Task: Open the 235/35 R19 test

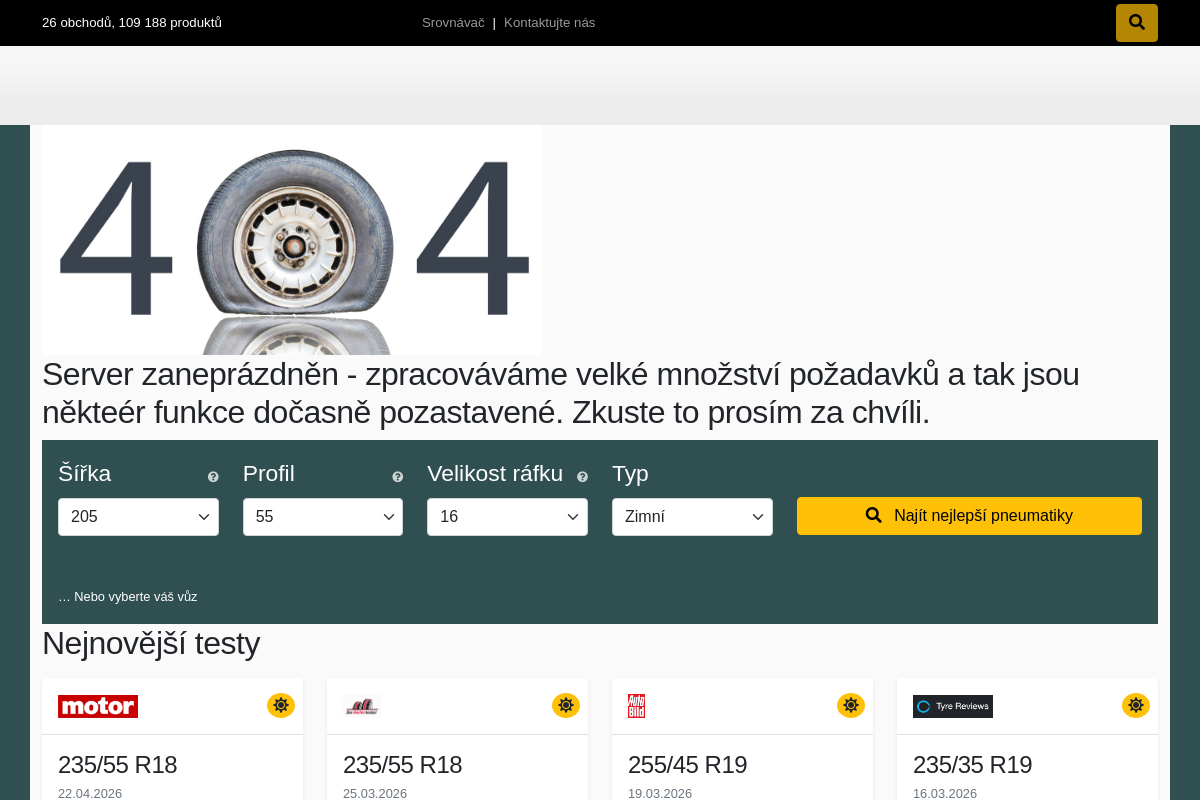Action: (x=972, y=765)
